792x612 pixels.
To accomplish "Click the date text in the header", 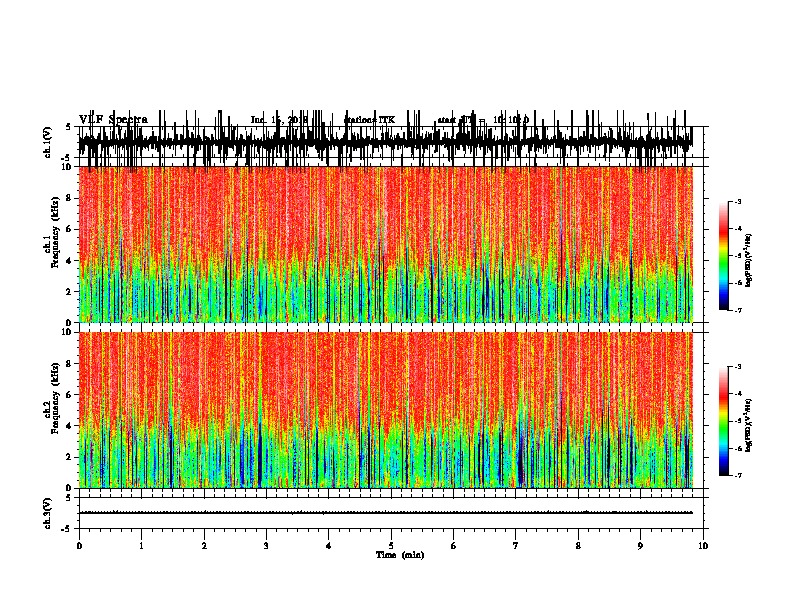I will [x=279, y=120].
